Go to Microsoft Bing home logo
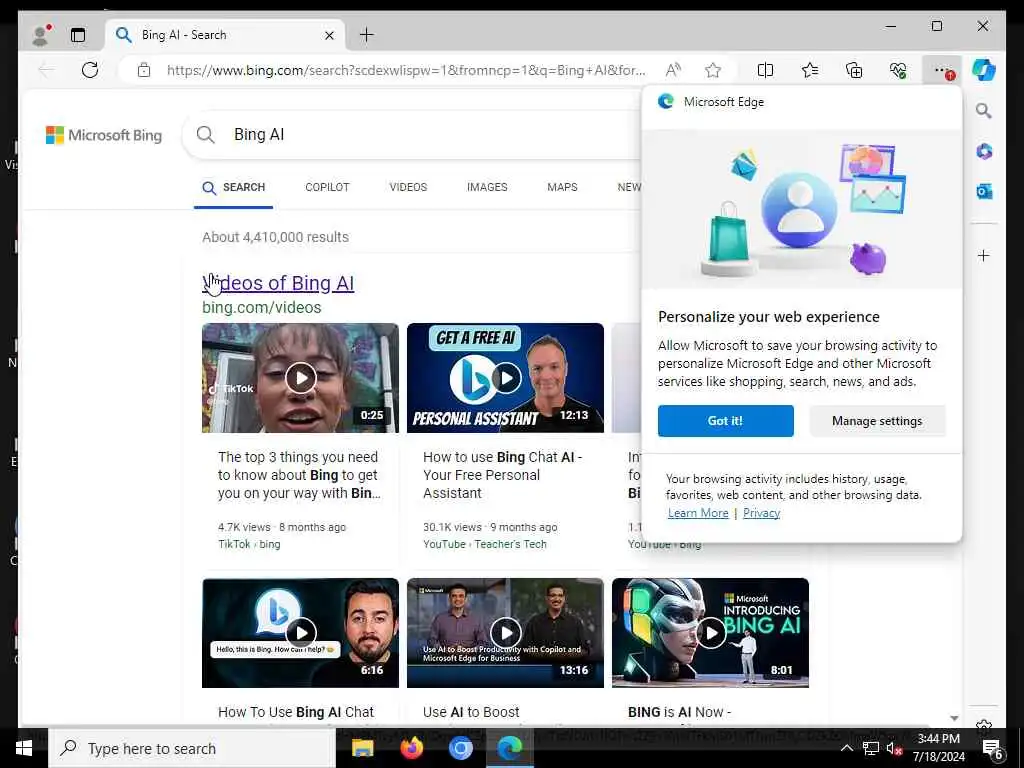 [x=104, y=135]
